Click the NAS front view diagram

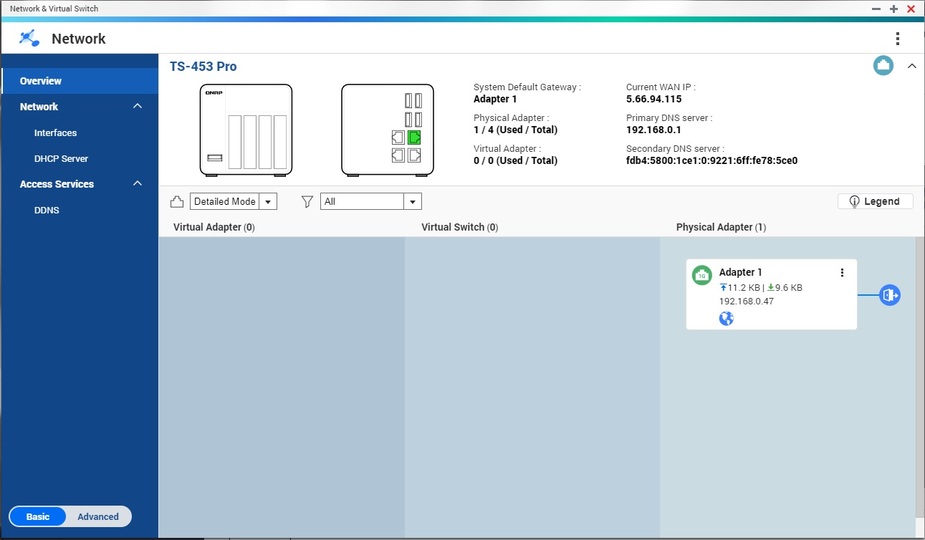click(x=246, y=130)
